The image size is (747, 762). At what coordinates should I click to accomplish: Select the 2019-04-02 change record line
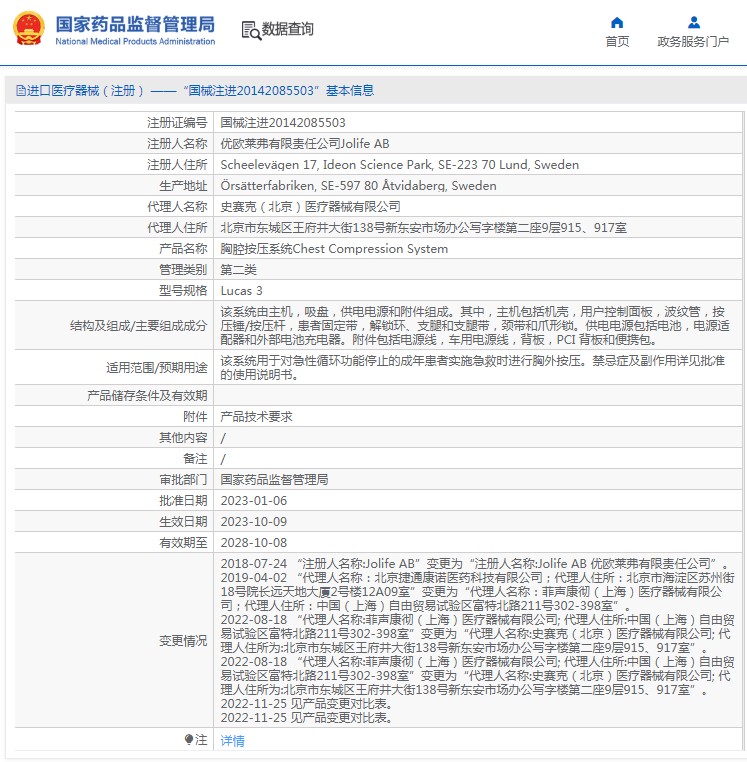(477, 591)
